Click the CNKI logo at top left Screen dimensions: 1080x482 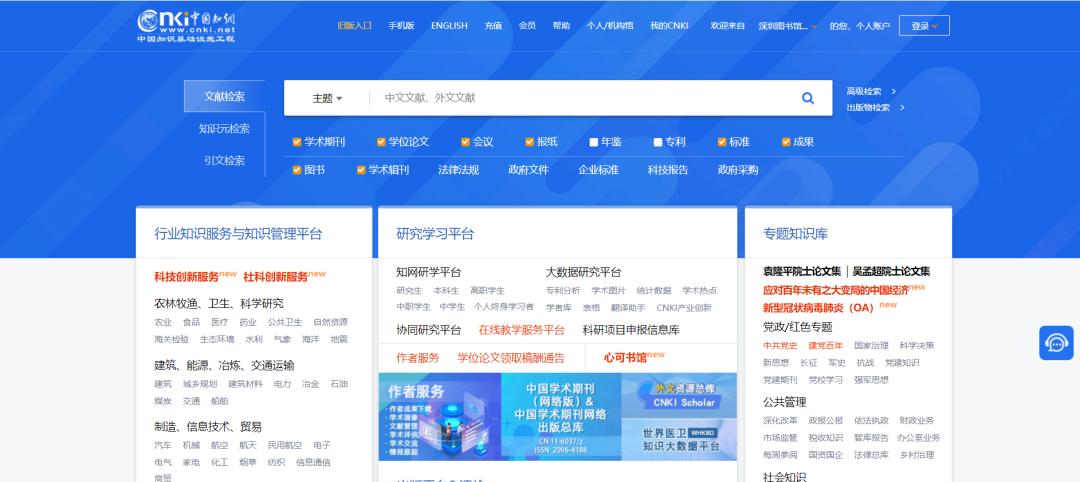click(186, 25)
